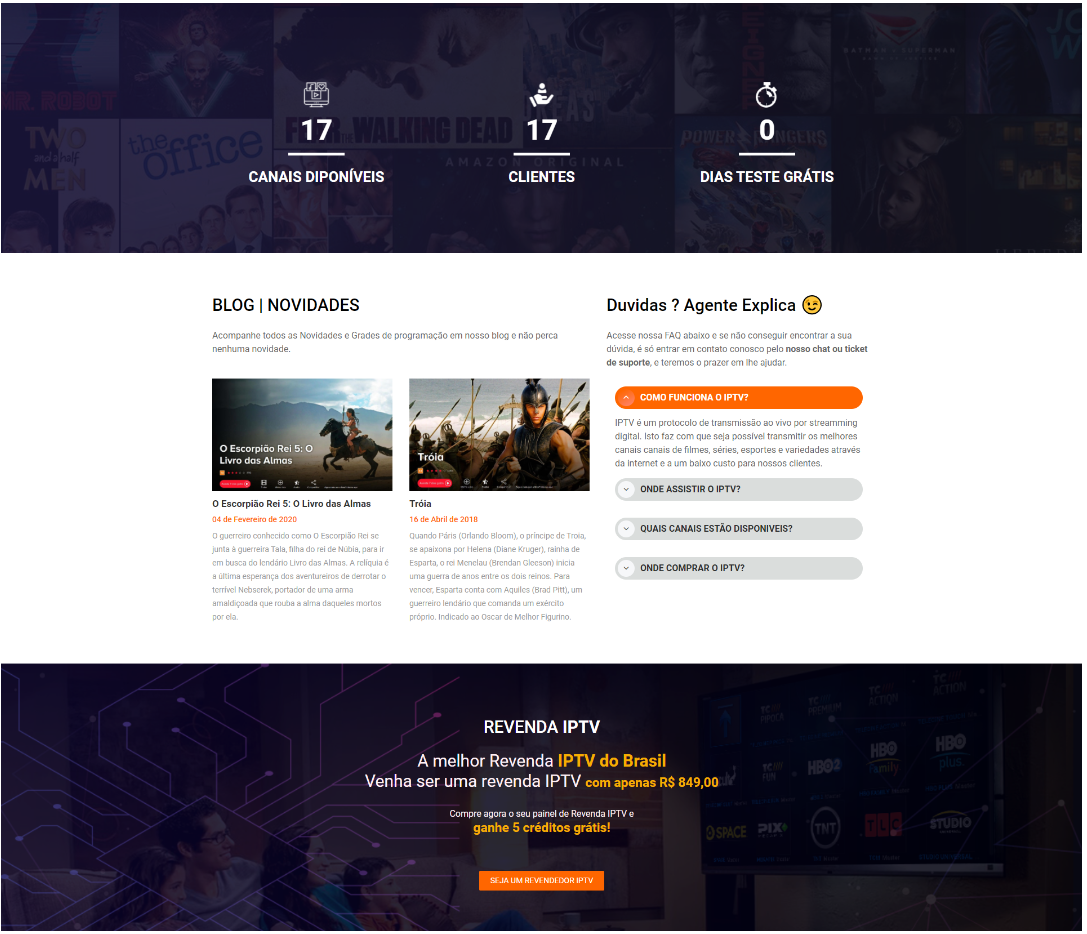Open the Tróia movie thumbnail image
This screenshot has width=1087, height=934.
coord(499,435)
